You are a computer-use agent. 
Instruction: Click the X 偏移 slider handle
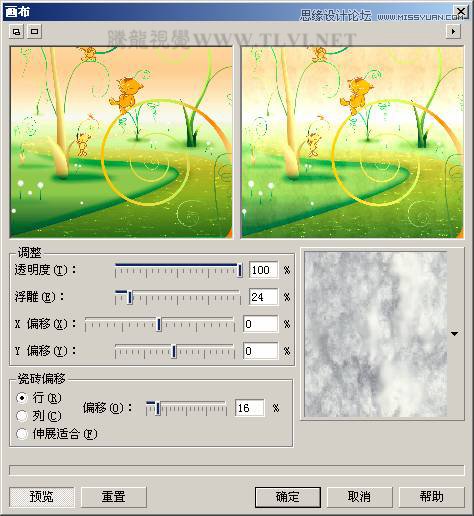(159, 324)
